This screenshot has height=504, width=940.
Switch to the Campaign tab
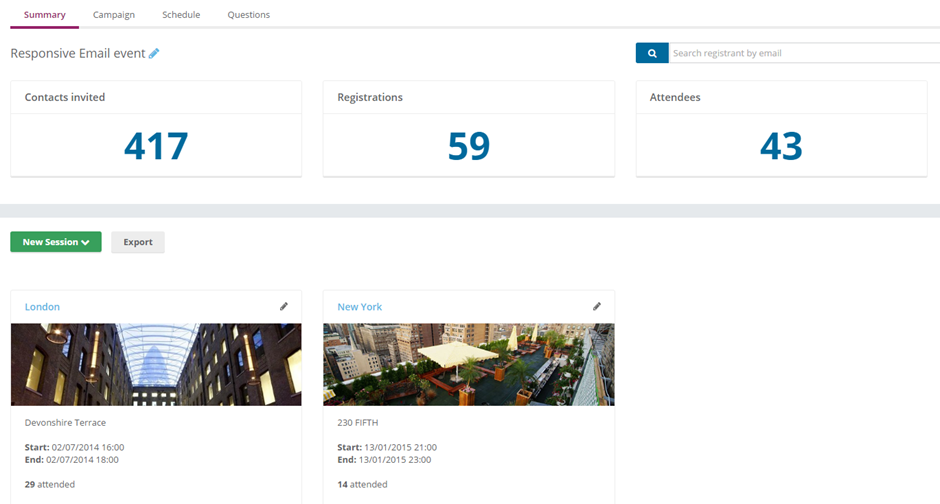(114, 14)
